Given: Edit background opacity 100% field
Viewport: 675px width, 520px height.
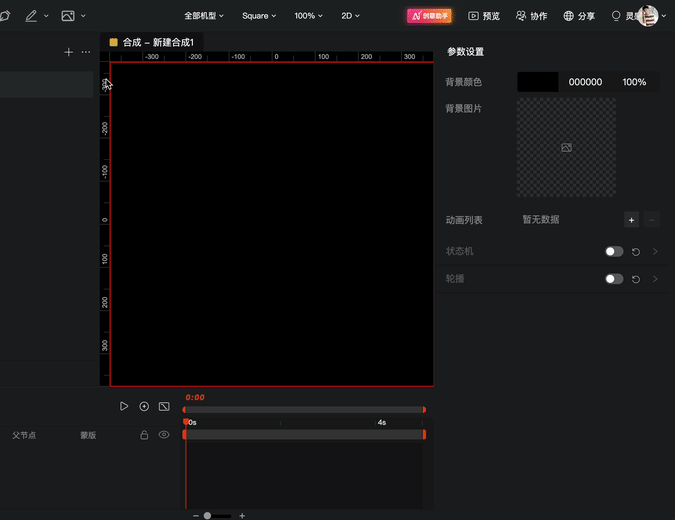Looking at the screenshot, I should point(634,82).
